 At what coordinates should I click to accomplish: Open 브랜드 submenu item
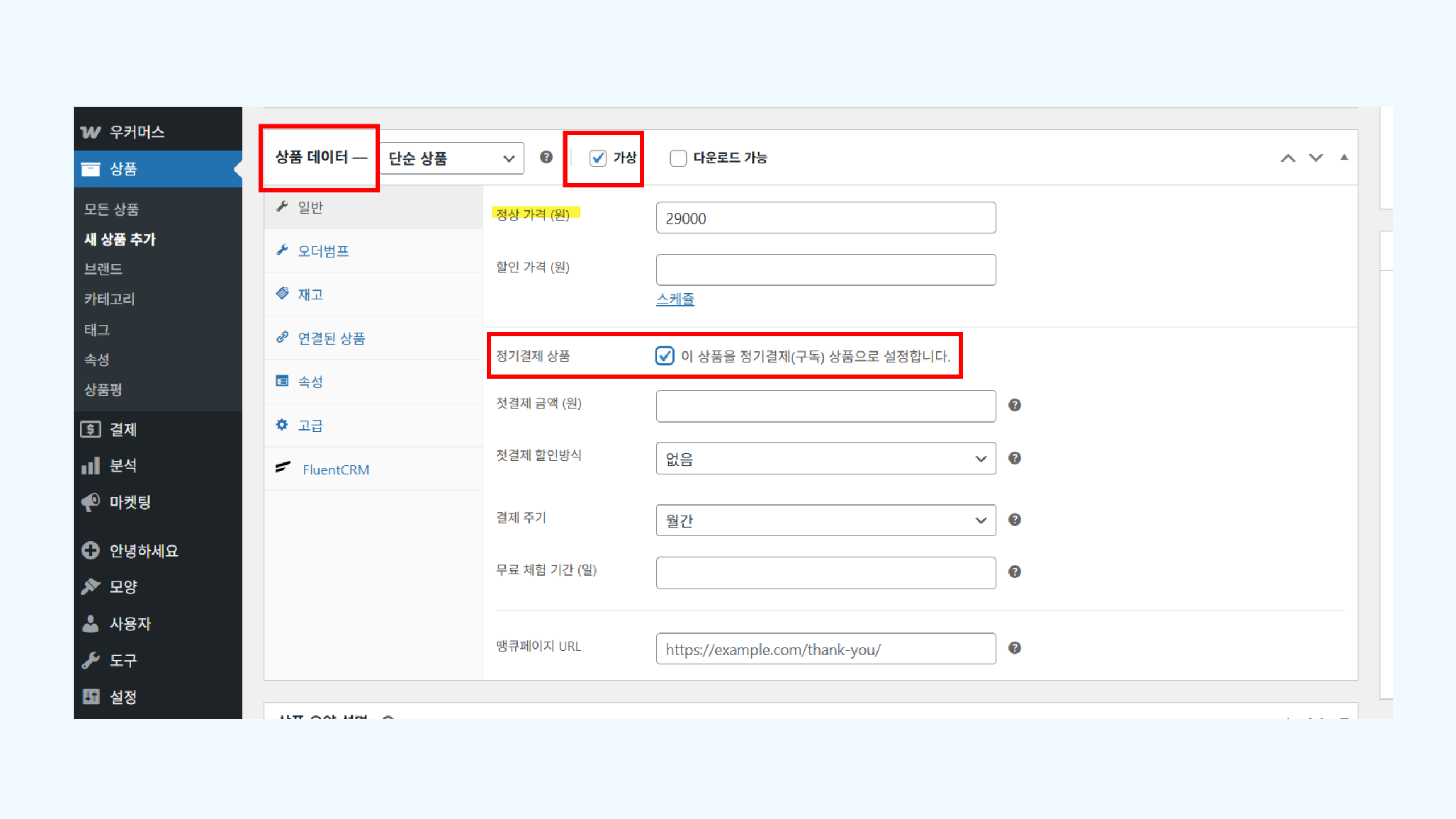(x=103, y=269)
